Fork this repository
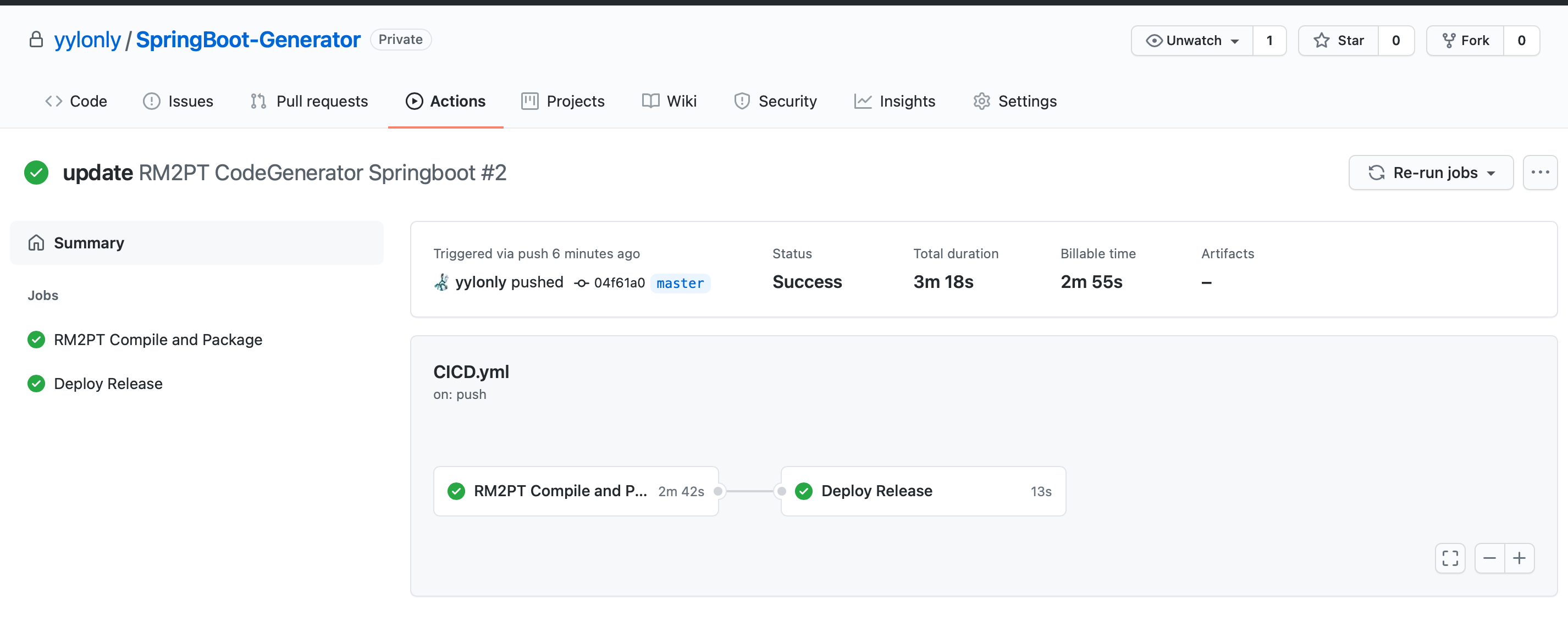The width and height of the screenshot is (1568, 633). [1465, 41]
